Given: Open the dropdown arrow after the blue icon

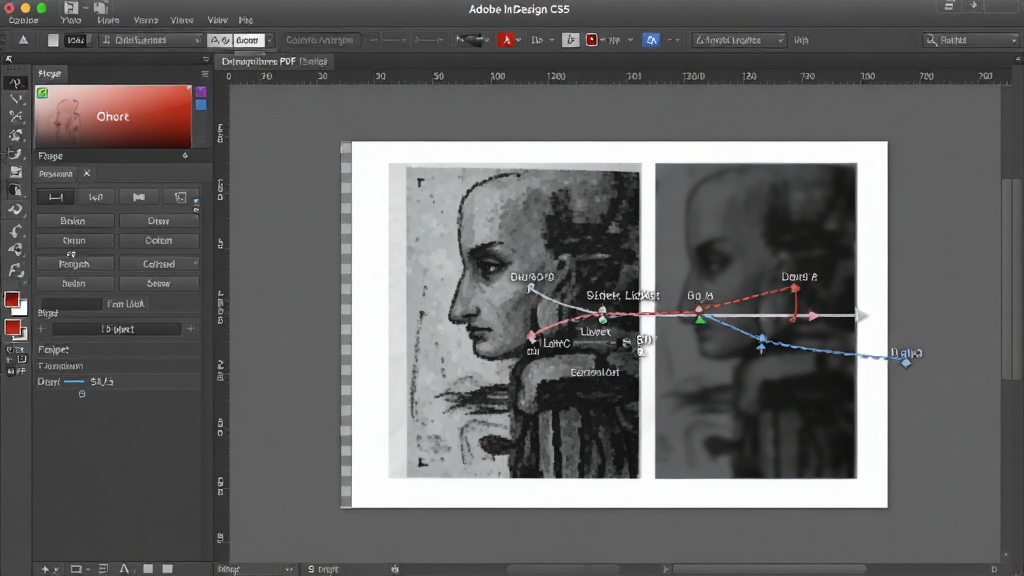Looking at the screenshot, I should (677, 40).
